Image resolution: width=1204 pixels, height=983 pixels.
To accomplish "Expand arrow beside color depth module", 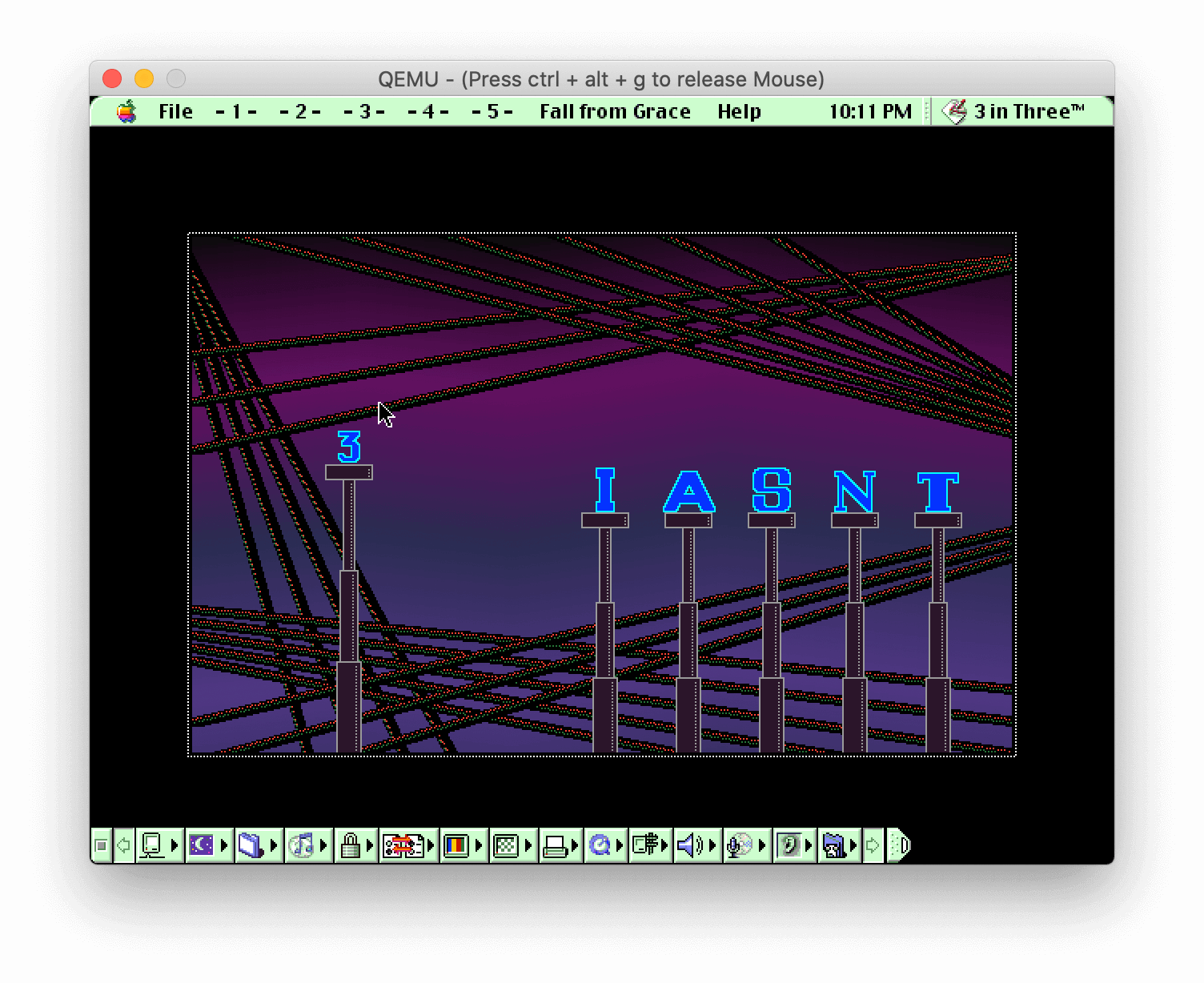I will [x=479, y=845].
